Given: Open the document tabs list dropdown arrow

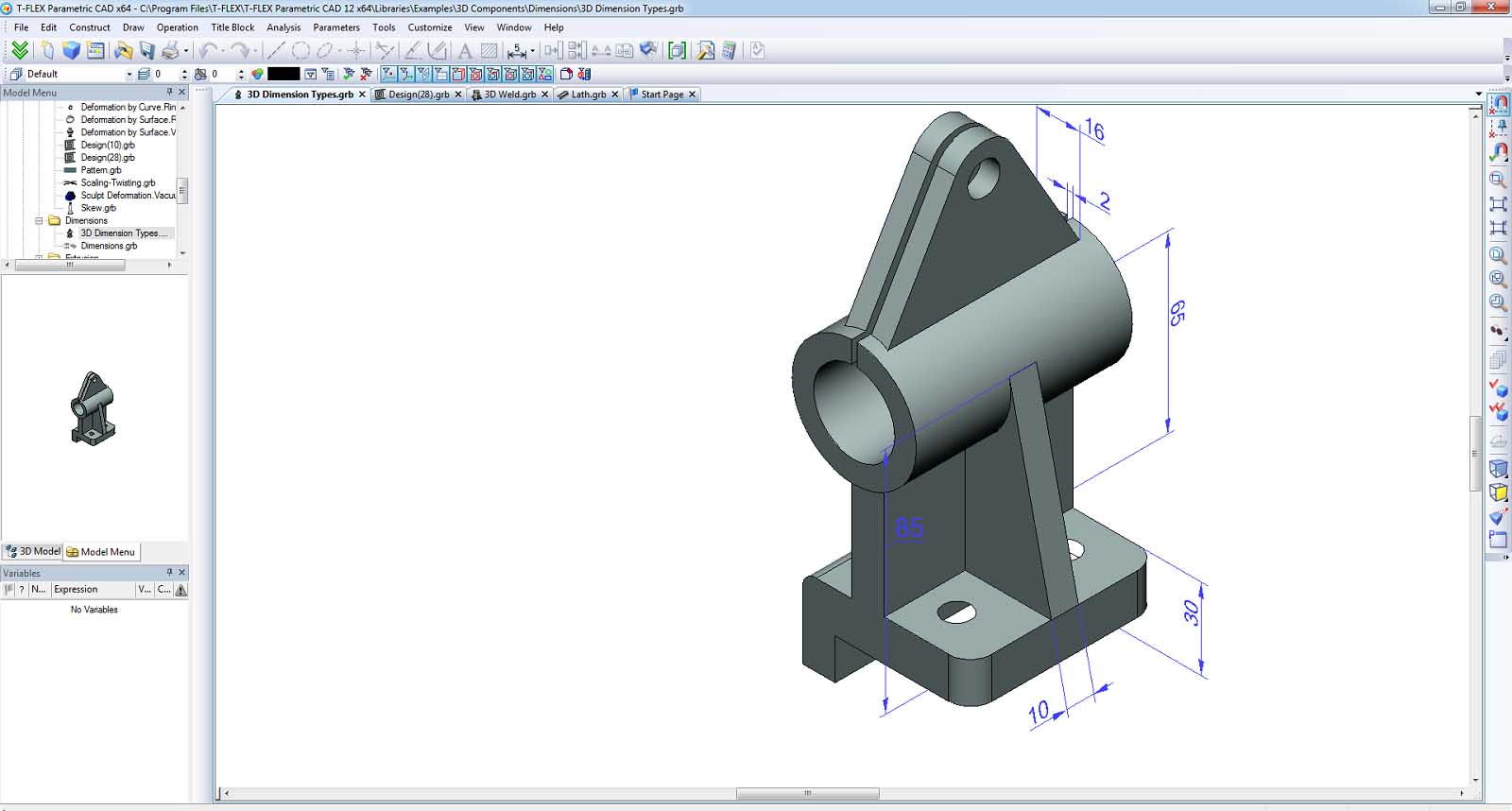Looking at the screenshot, I should coord(1479,94).
